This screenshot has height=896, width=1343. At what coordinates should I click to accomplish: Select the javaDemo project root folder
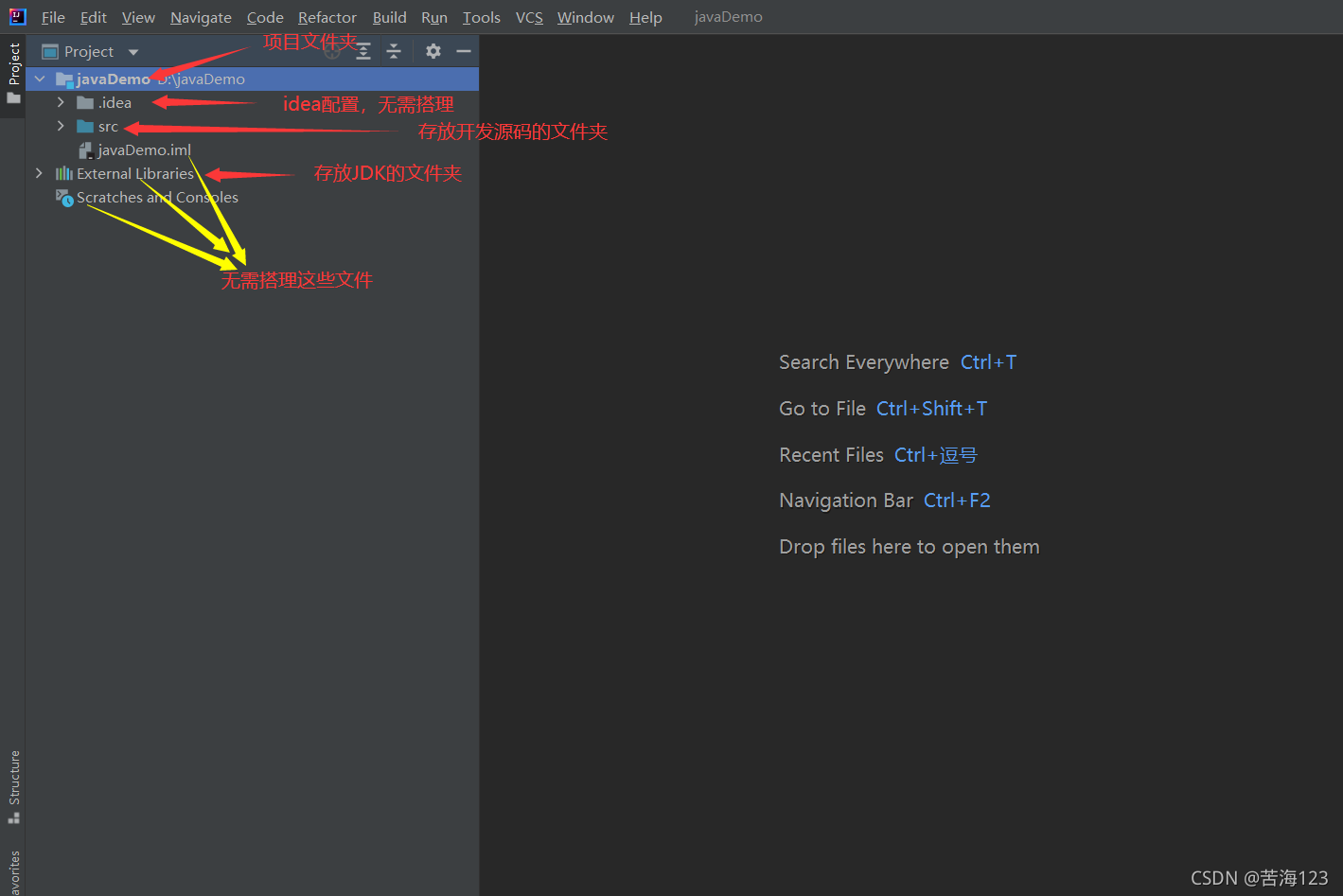point(253,79)
